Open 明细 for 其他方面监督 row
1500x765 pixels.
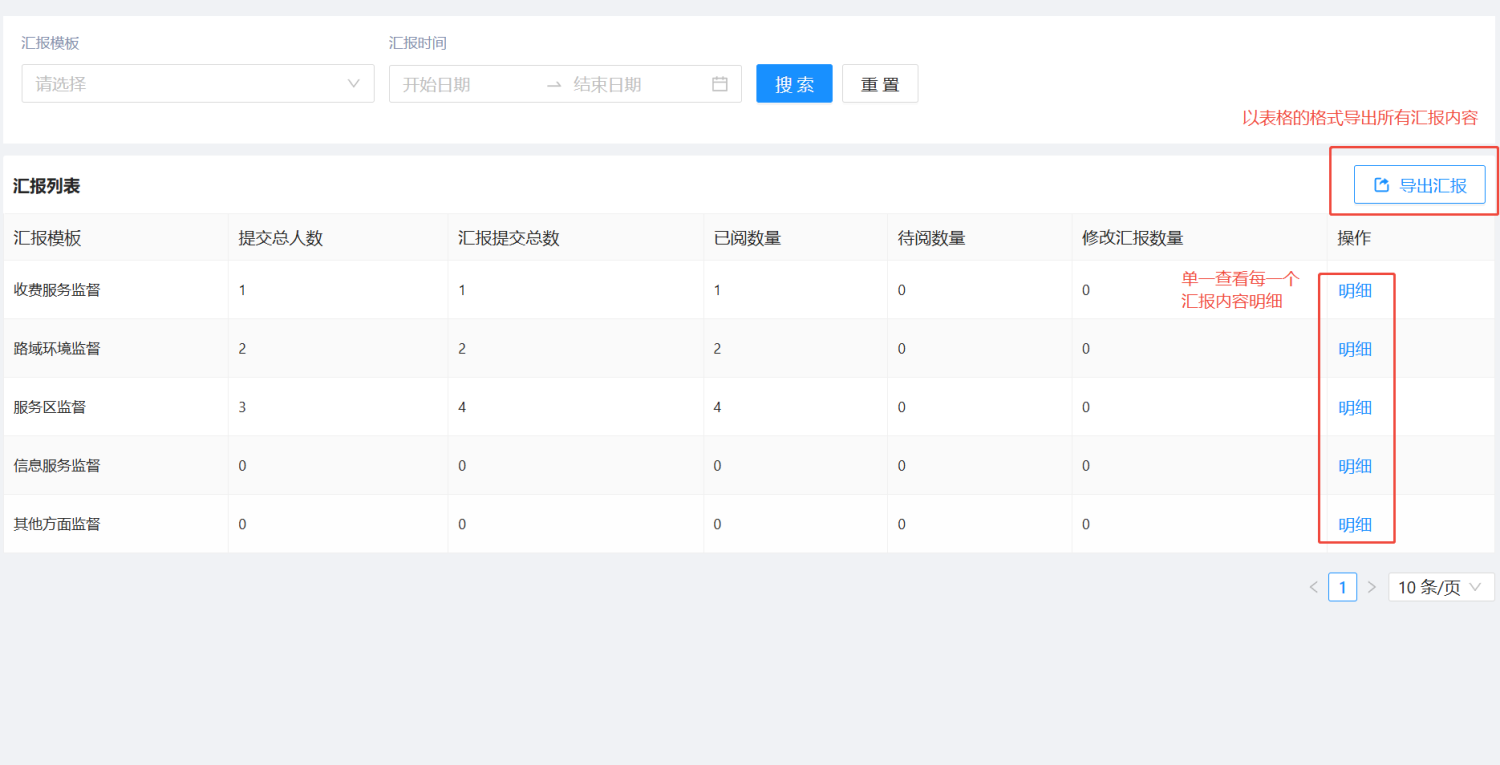(x=1355, y=525)
